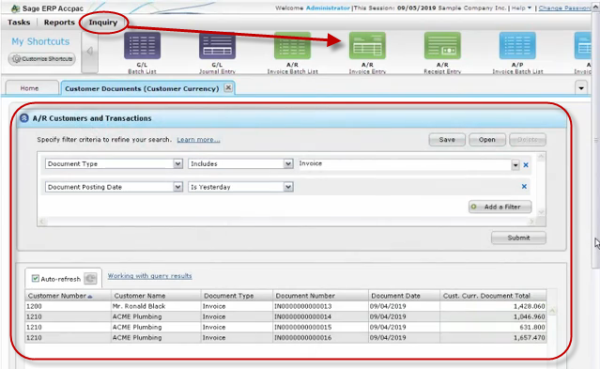Click customer number 1200 cell
The height and width of the screenshot is (369, 600).
coord(68,306)
